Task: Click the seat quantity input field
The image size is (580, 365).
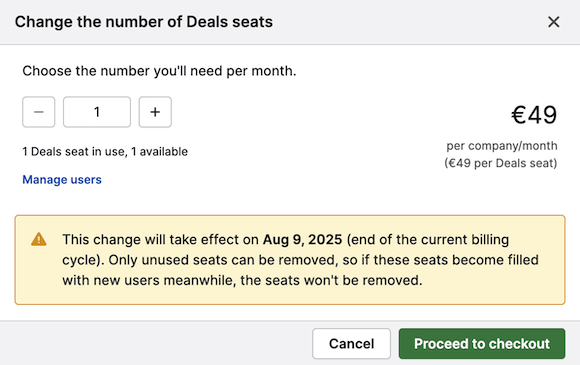Action: [x=97, y=112]
